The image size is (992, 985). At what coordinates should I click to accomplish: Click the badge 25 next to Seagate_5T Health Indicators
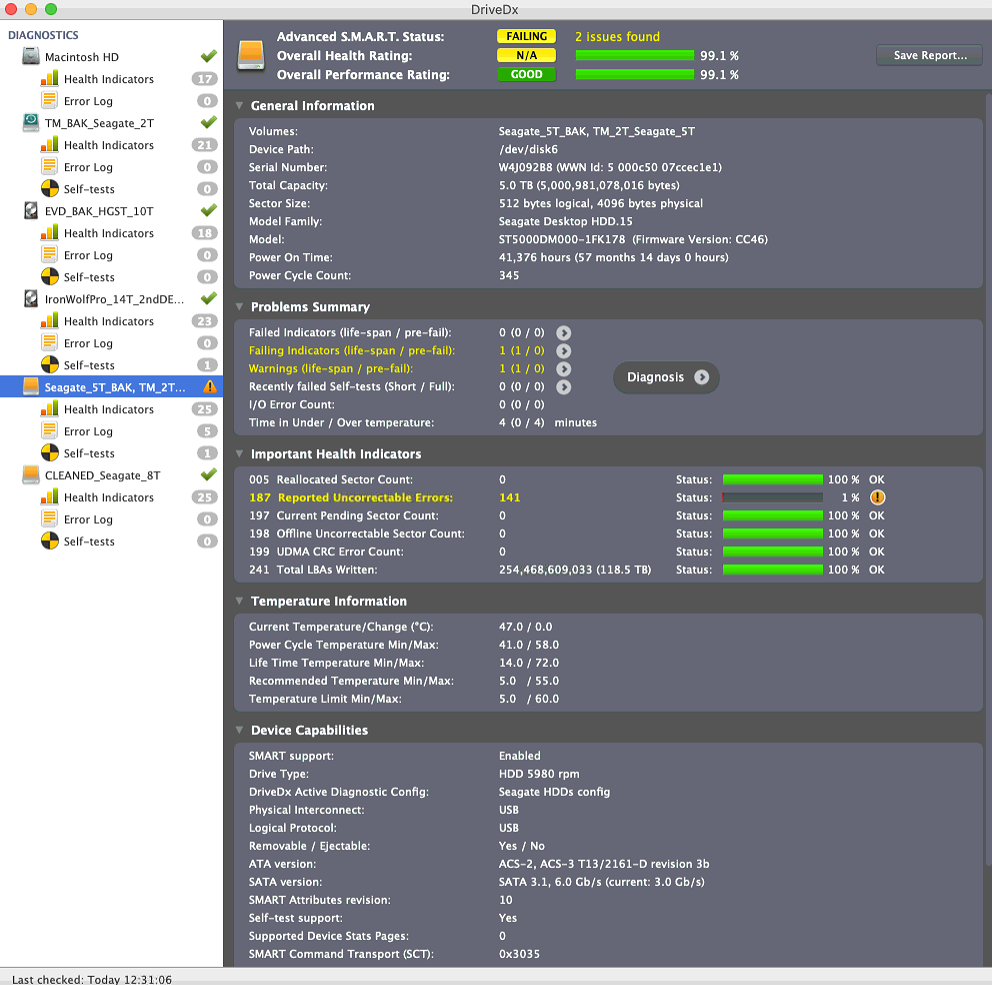[204, 409]
